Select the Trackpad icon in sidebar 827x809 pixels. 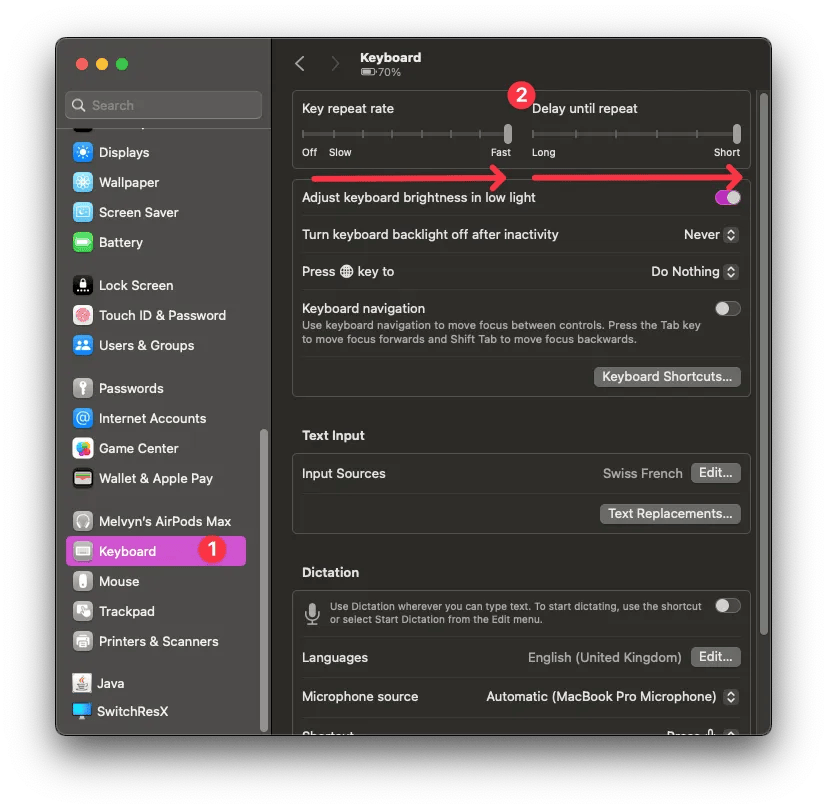click(83, 611)
